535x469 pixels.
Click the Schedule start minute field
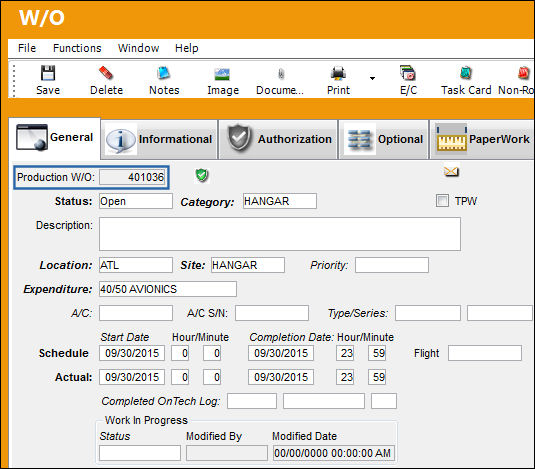(212, 353)
